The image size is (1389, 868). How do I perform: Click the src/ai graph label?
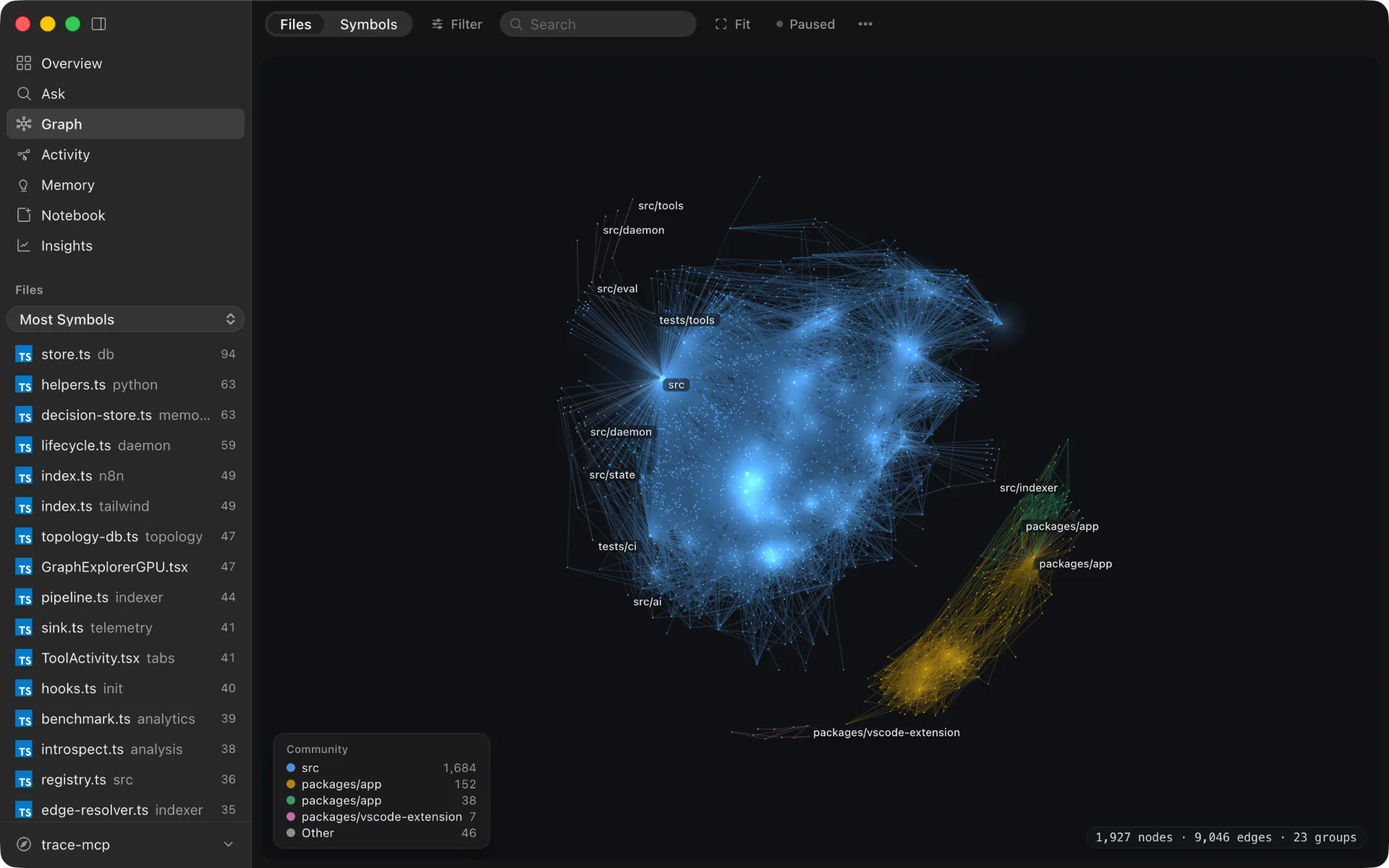(647, 601)
